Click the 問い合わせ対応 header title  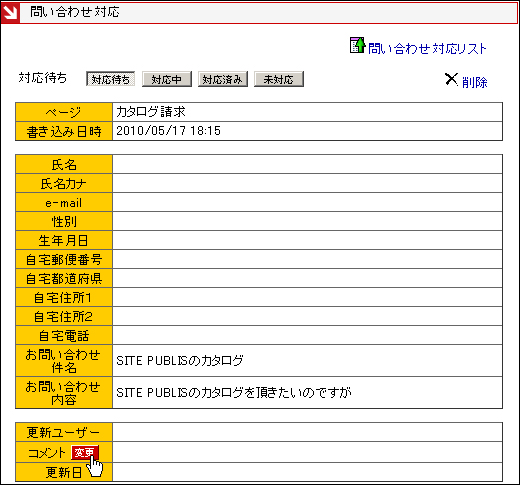[75, 12]
